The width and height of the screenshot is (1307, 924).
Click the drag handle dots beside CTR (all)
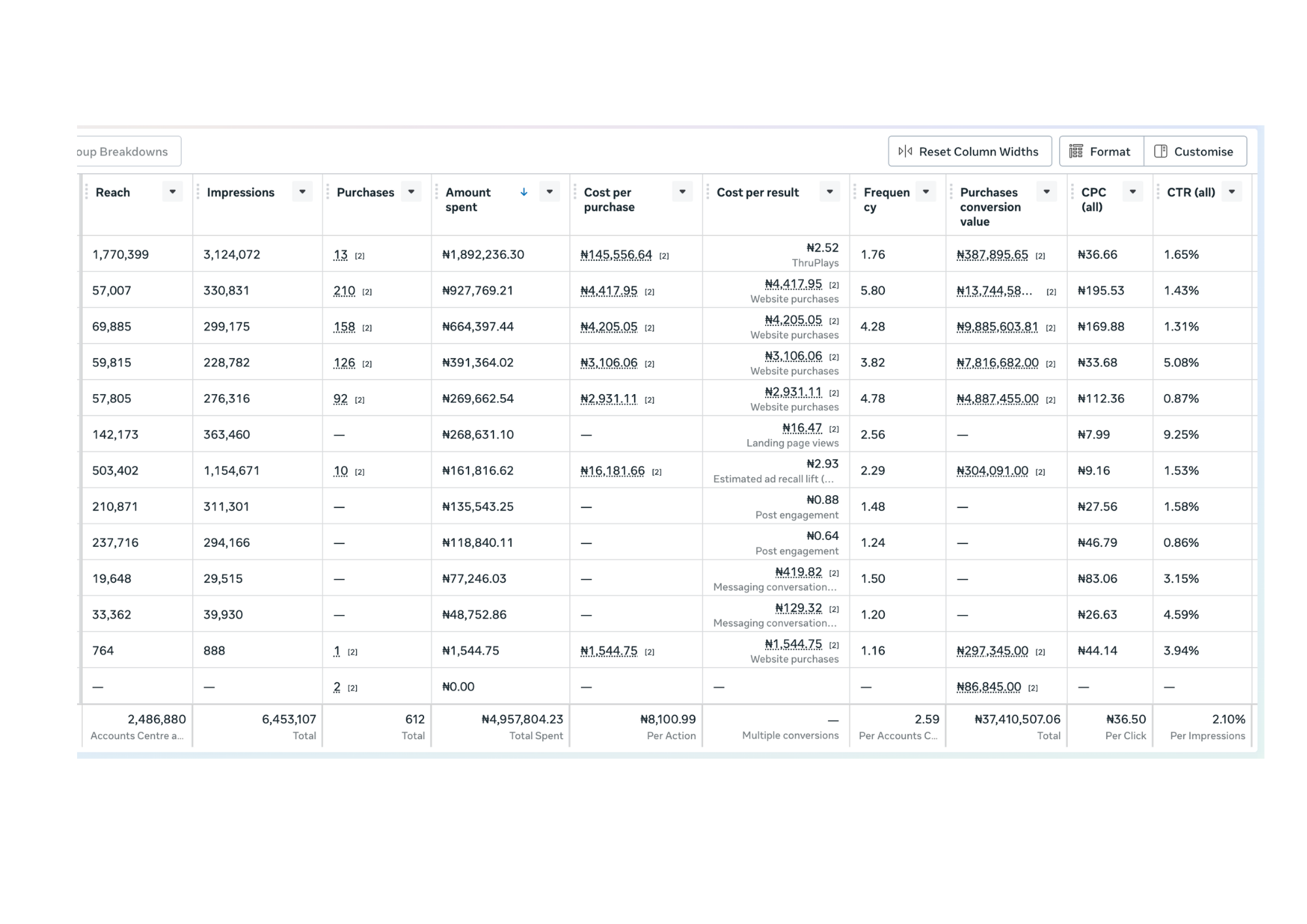tap(1158, 192)
